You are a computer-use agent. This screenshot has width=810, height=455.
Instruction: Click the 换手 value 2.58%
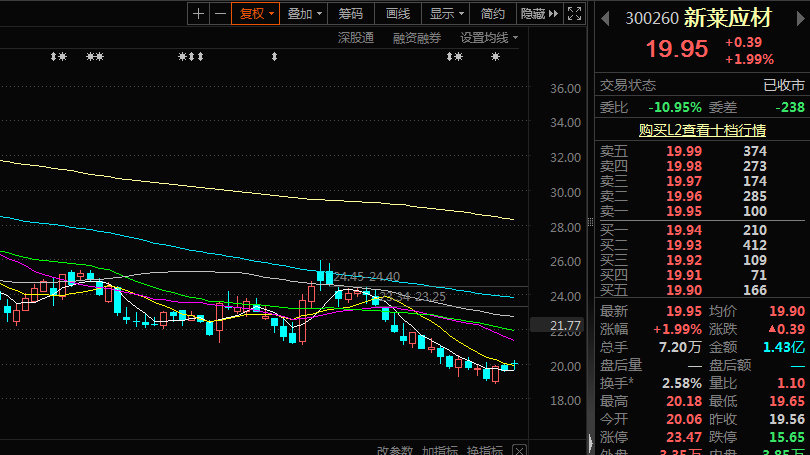coord(682,383)
